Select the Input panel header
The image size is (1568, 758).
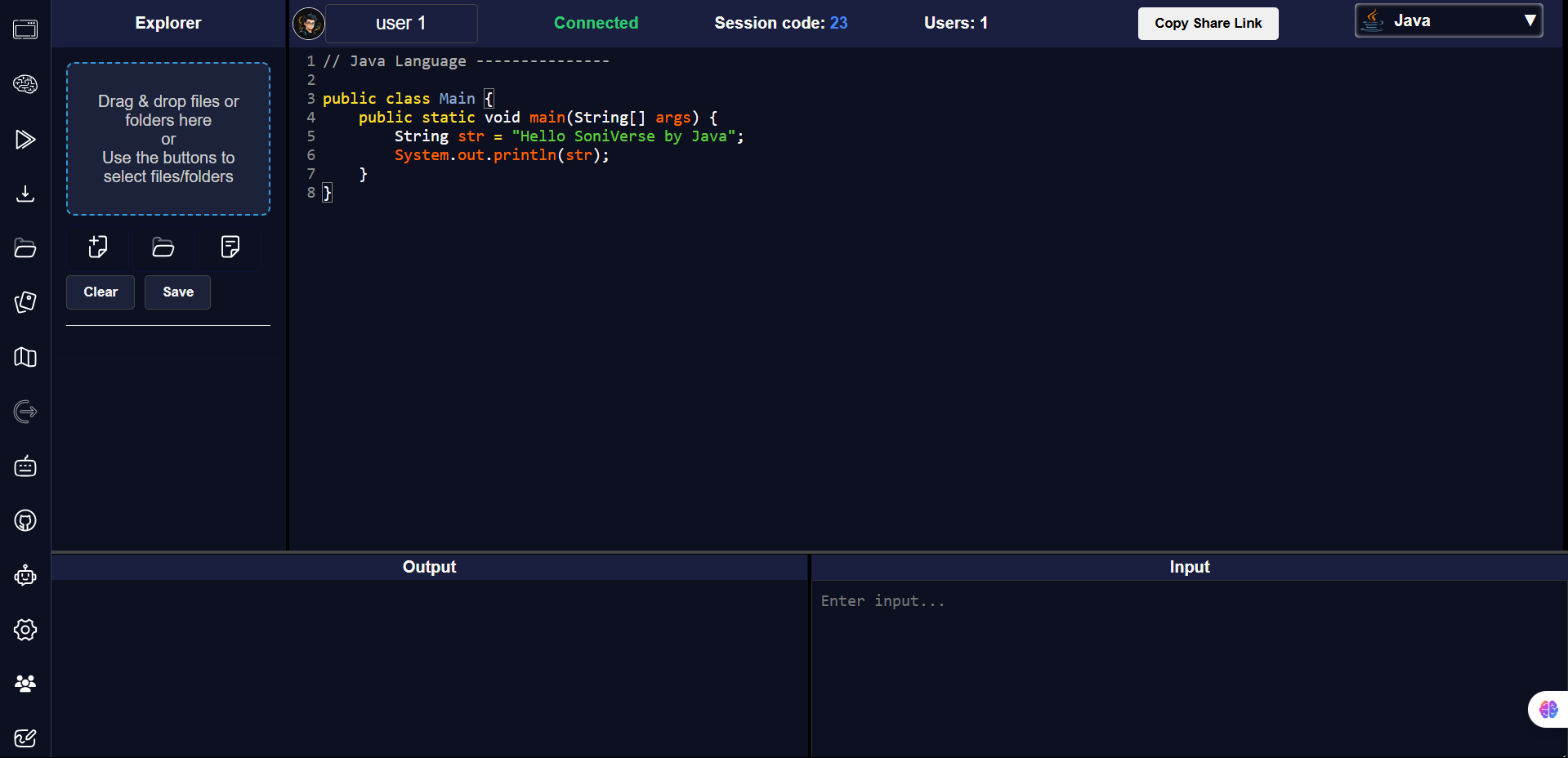[x=1189, y=566]
